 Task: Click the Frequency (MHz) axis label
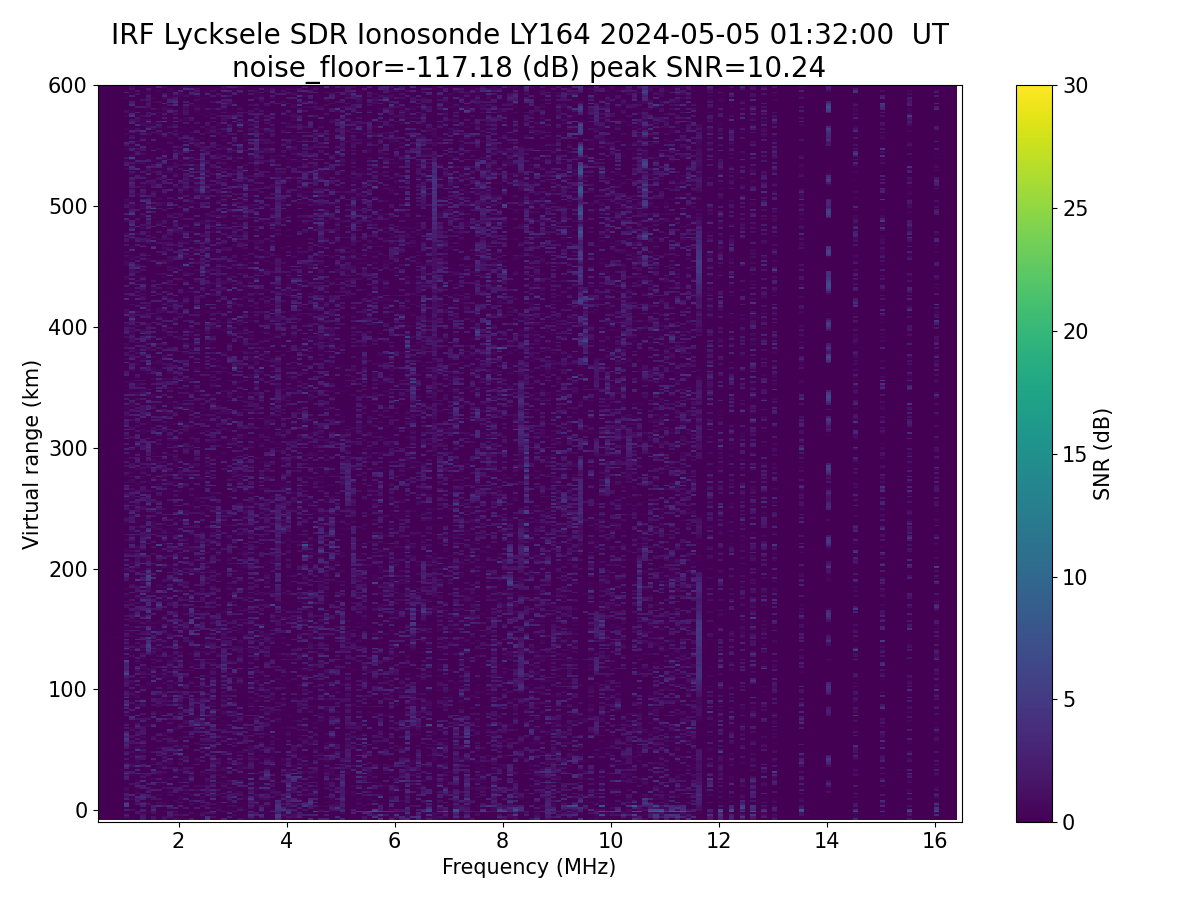[x=529, y=867]
